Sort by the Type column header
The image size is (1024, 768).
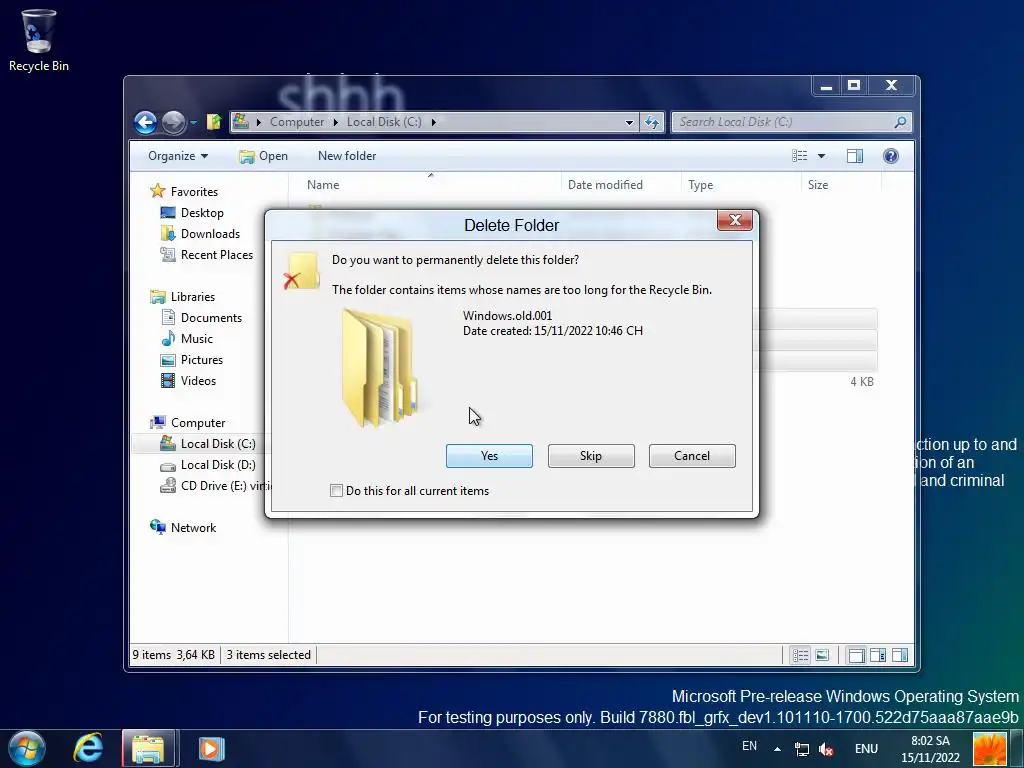tap(741, 185)
